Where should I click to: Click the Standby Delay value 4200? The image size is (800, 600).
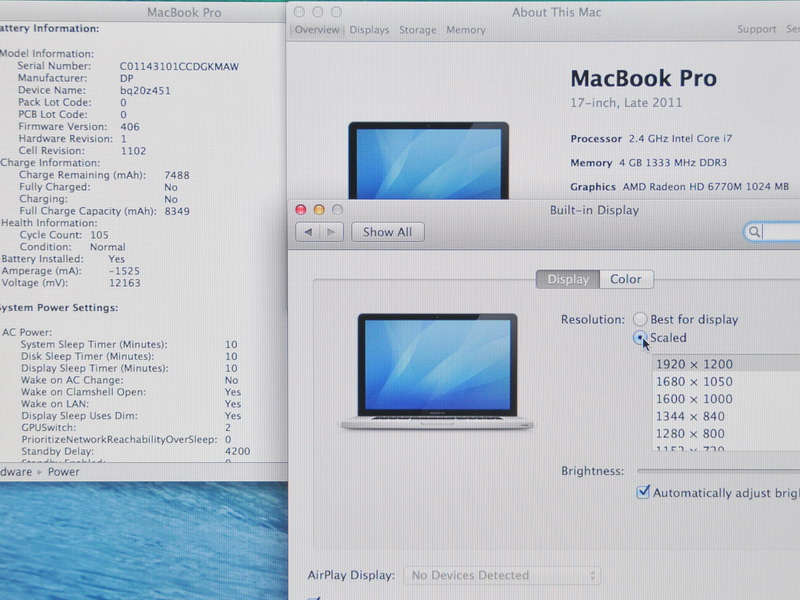click(237, 452)
